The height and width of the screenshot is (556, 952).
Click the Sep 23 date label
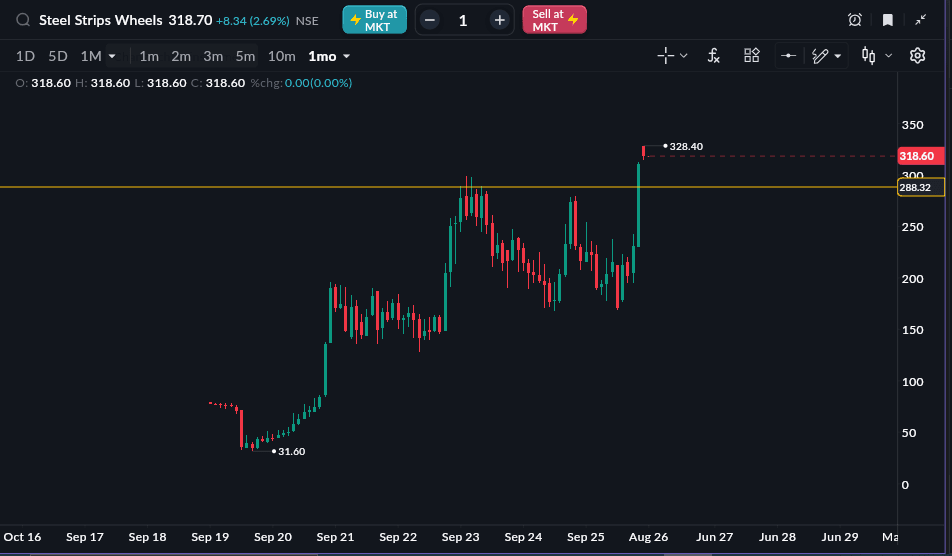coord(460,537)
